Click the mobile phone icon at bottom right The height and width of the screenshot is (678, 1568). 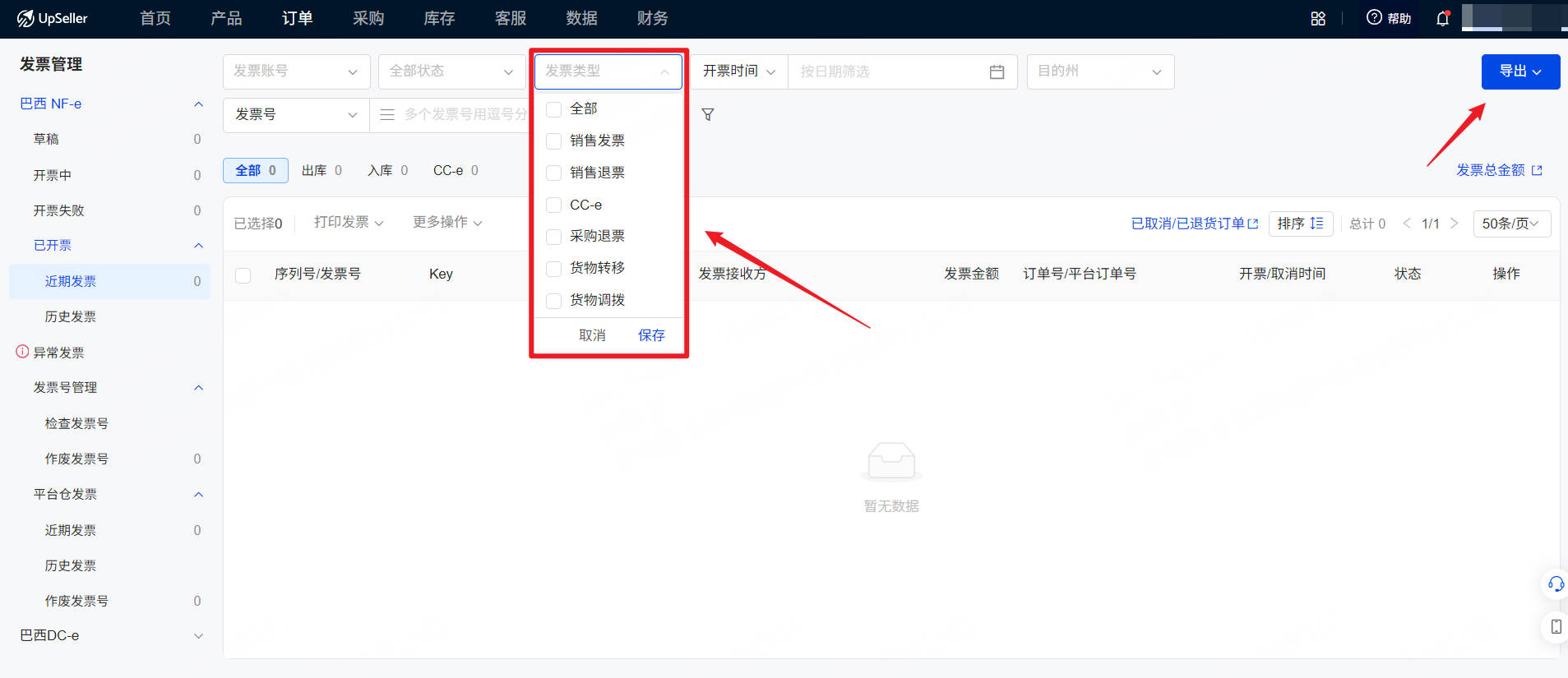1556,627
